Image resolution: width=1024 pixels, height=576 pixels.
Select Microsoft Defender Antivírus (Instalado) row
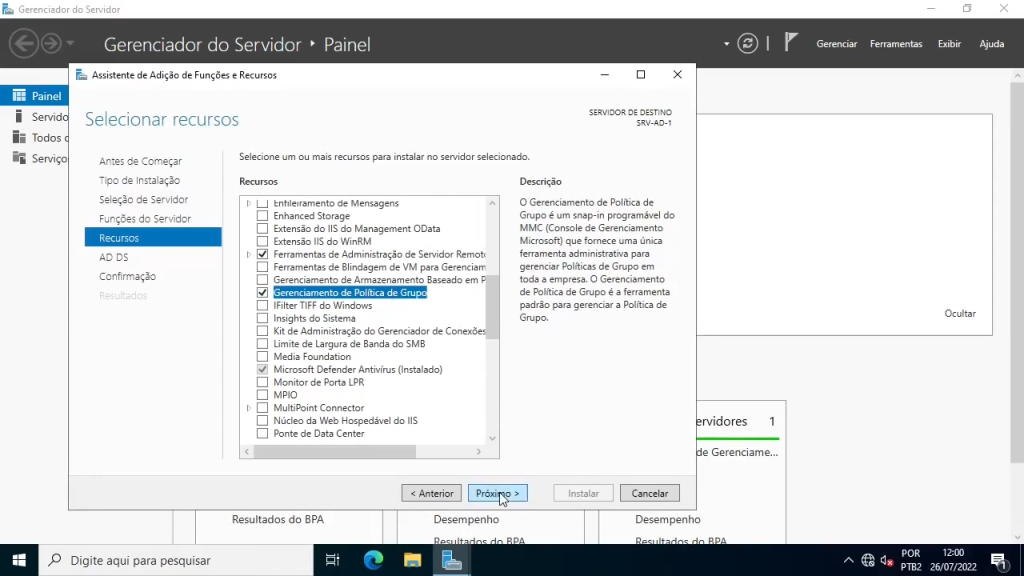[358, 370]
